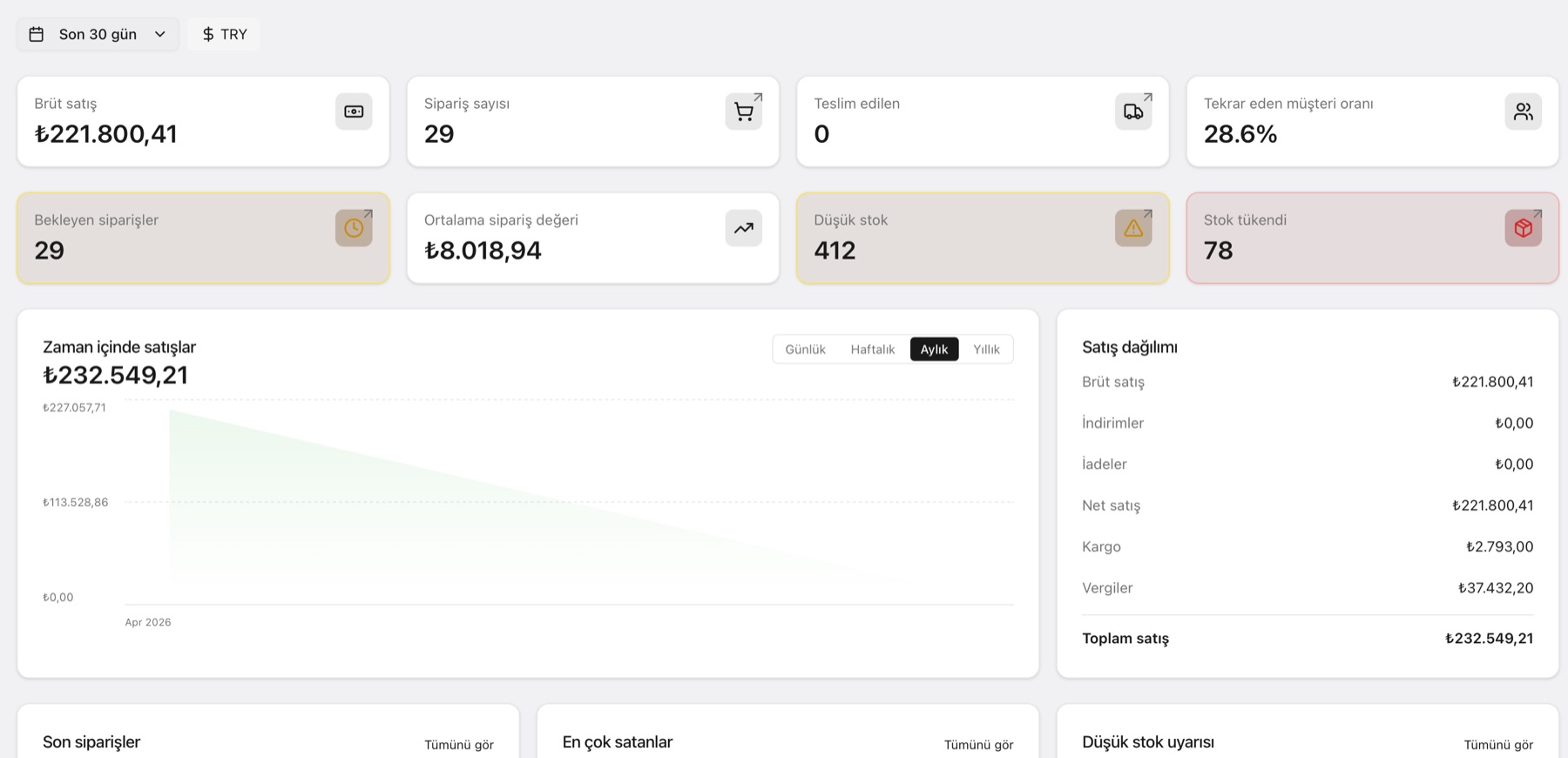The image size is (1568, 758).
Task: Open the clock icon on Bekleyen siparişler card
Action: coord(354,228)
